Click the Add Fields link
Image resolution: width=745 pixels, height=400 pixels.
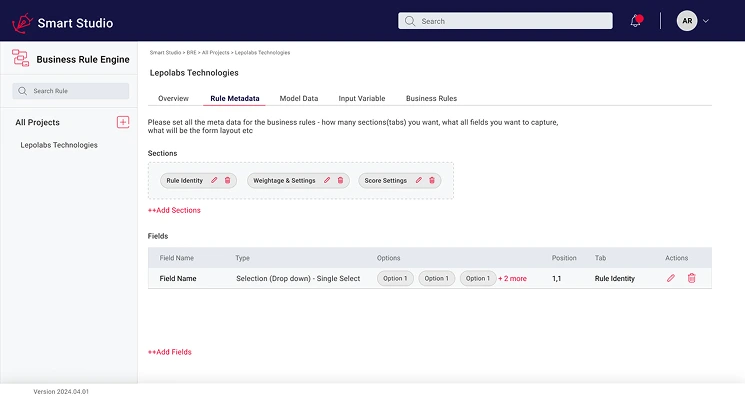tap(170, 352)
